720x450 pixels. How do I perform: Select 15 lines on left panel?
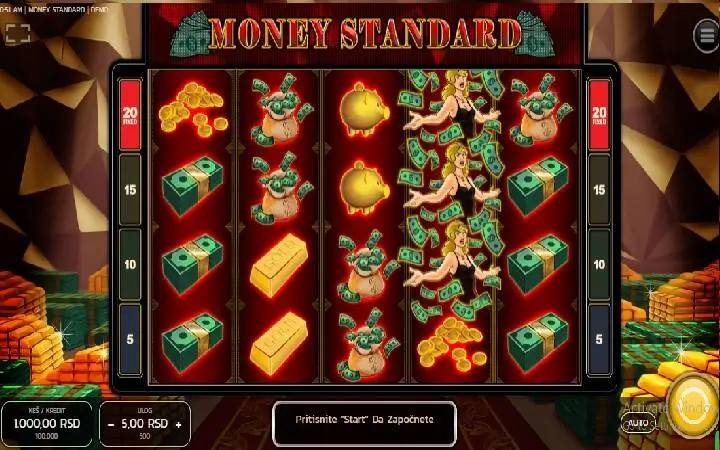pyautogui.click(x=130, y=190)
